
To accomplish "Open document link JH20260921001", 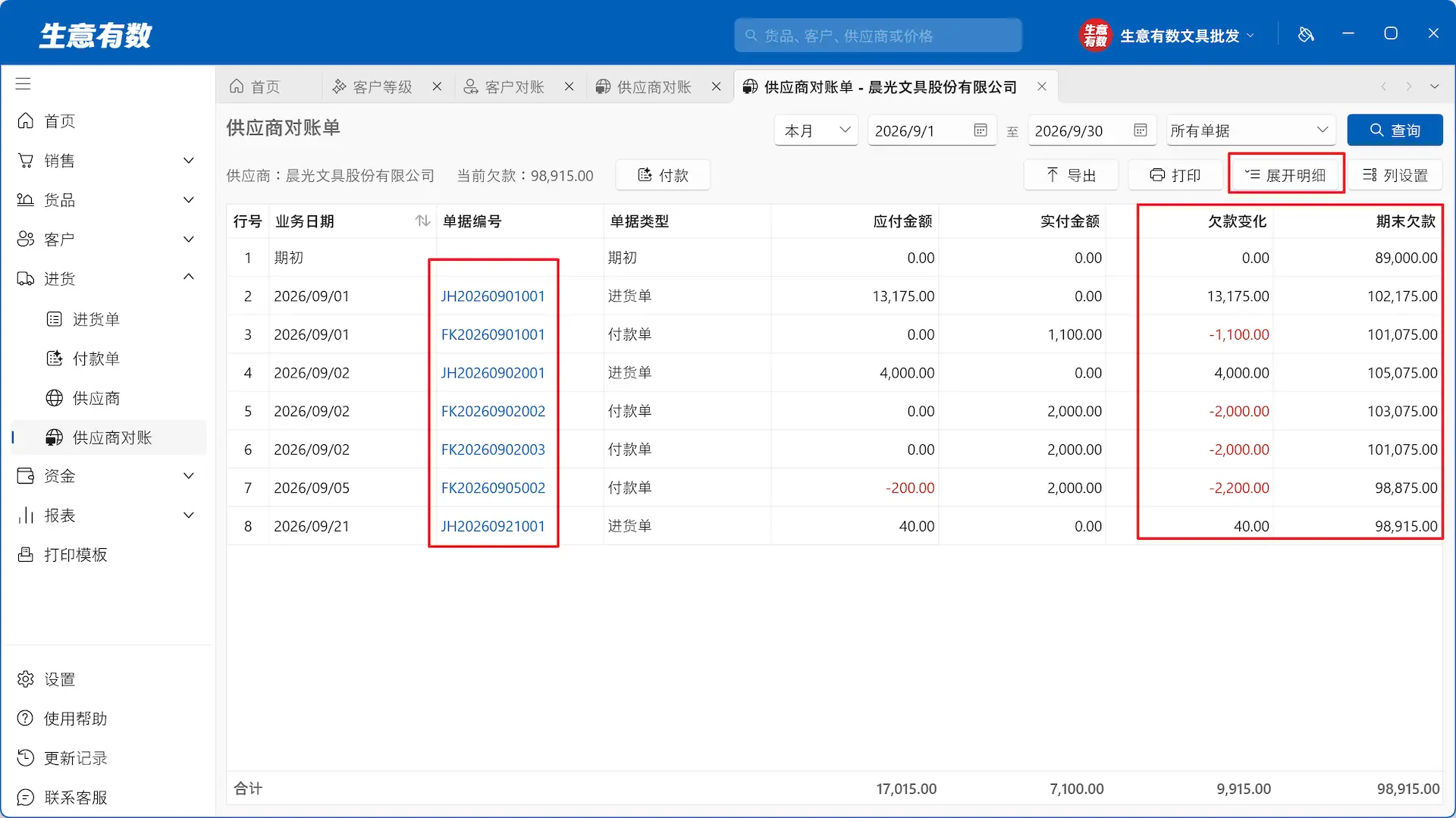I will (493, 526).
